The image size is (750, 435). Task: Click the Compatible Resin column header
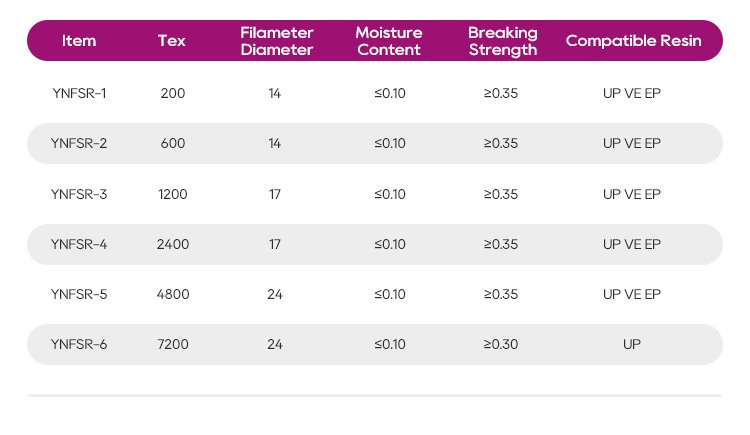tap(633, 41)
